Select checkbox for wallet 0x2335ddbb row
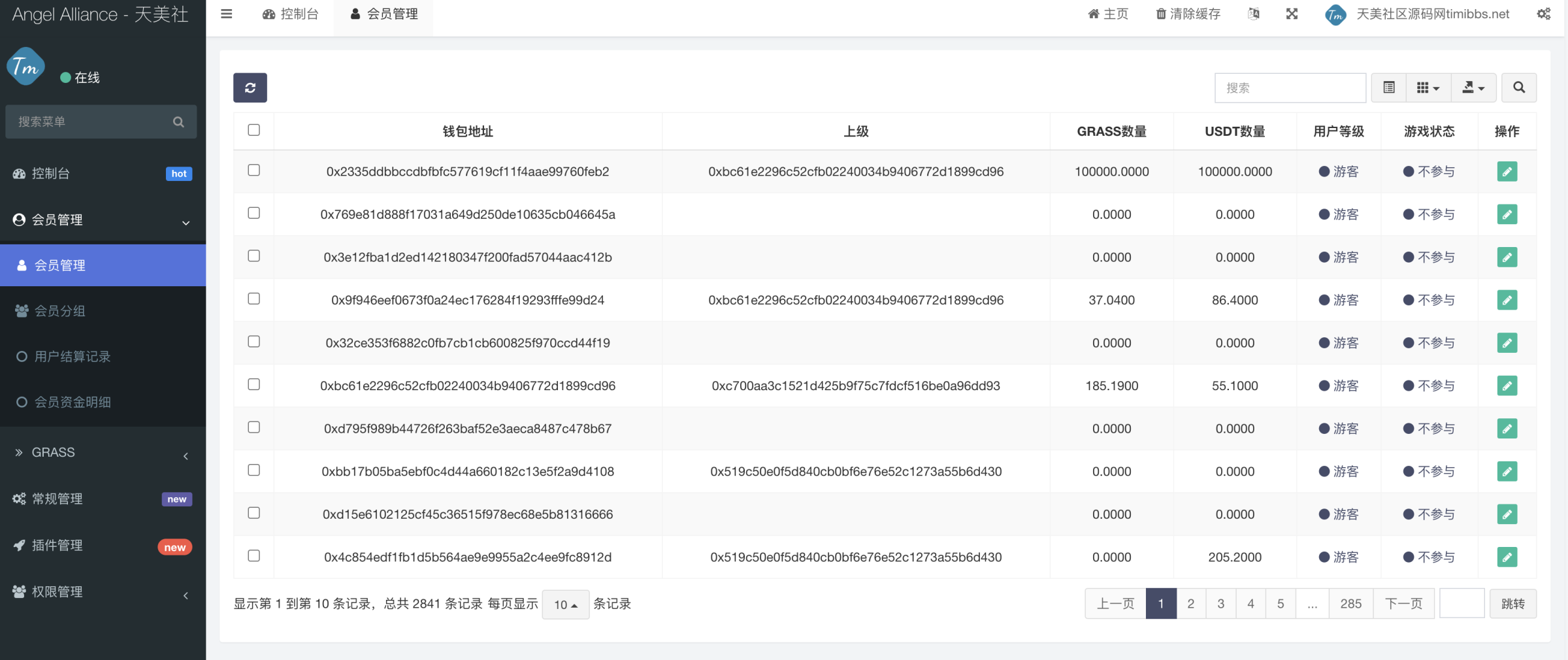Screen dimensions: 1568x660 coord(254,171)
